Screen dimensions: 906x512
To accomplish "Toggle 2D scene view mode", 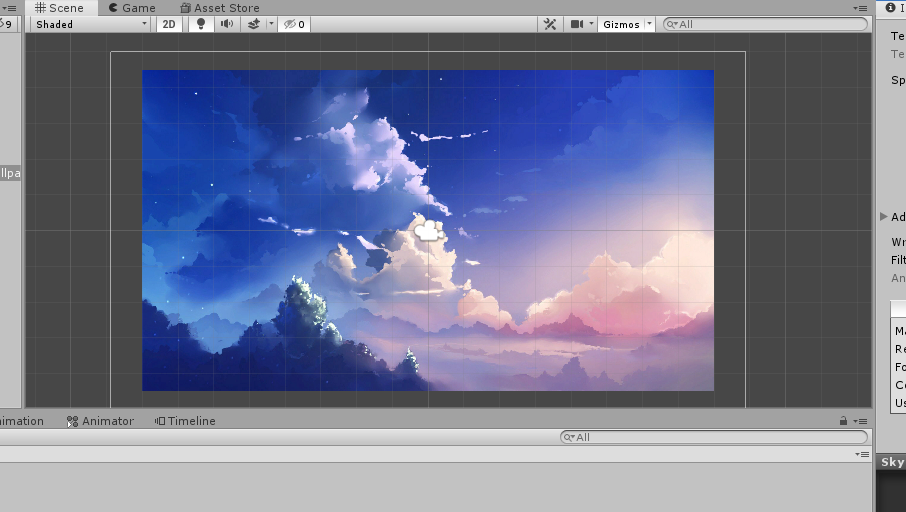I will point(169,24).
